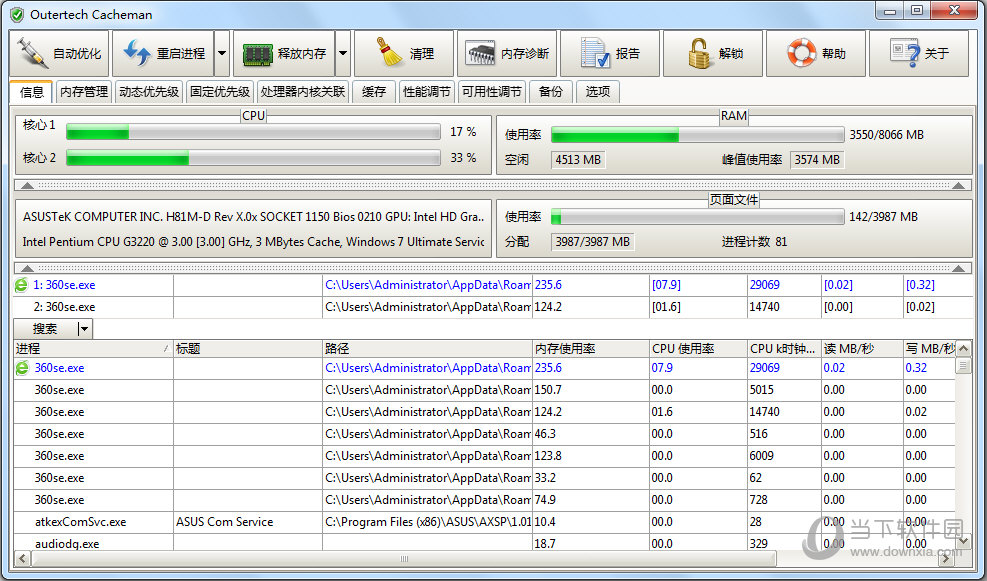The image size is (987, 581).
Task: Switch to the 内存管理 tab
Action: (x=84, y=92)
